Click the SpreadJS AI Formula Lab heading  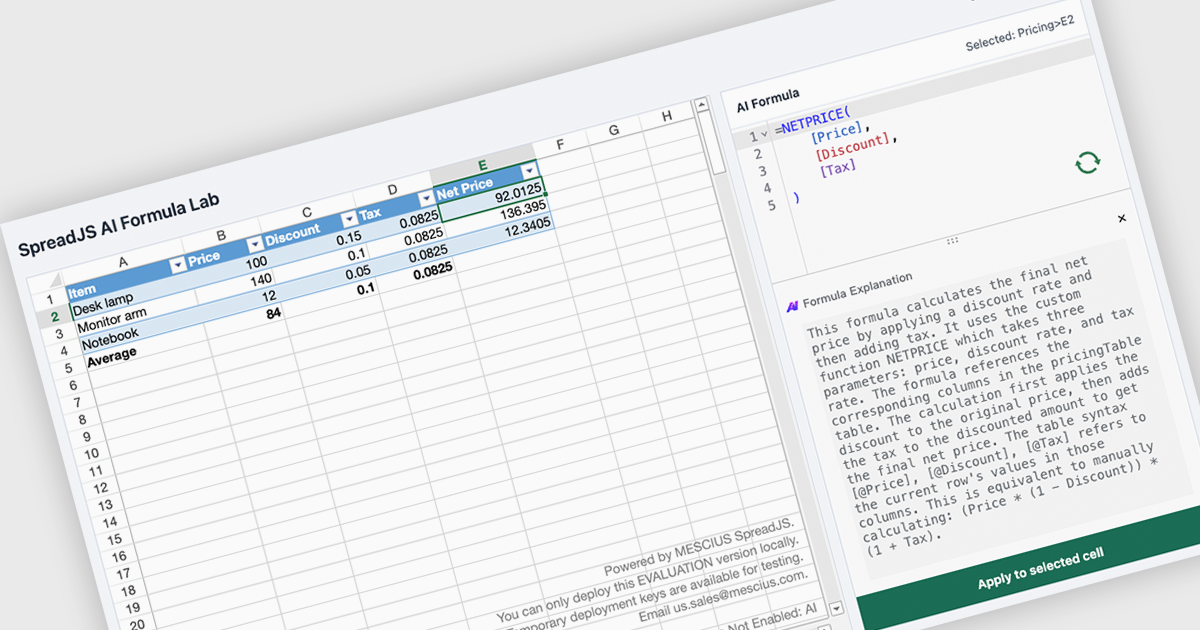tap(118, 223)
